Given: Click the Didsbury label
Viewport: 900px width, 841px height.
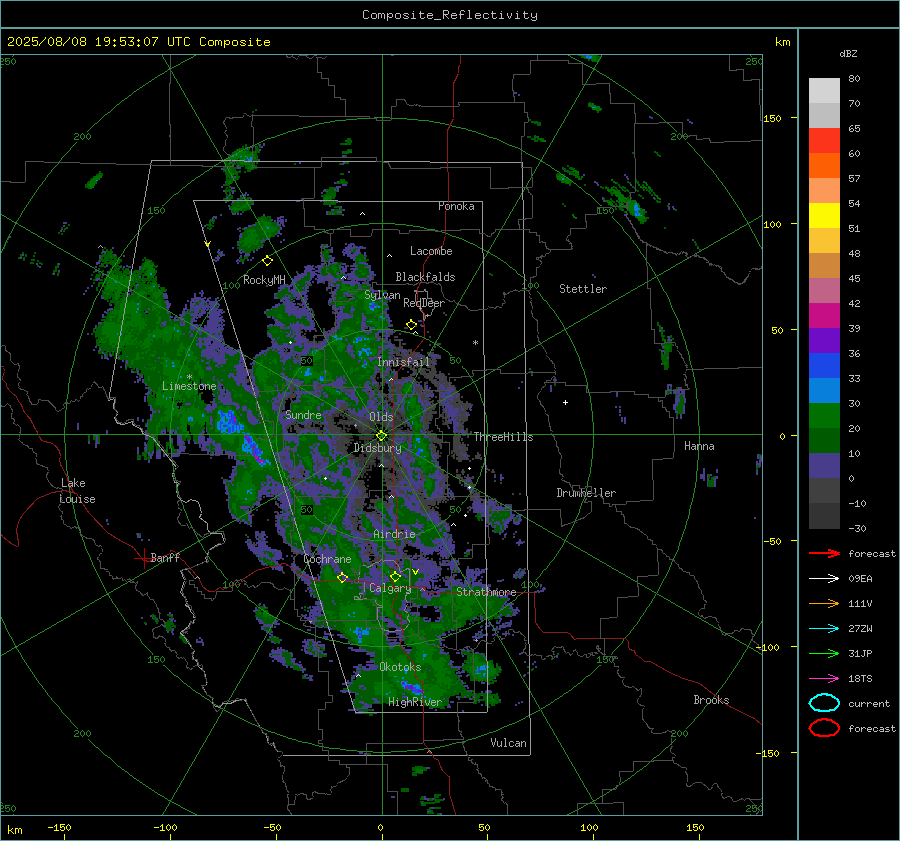Looking at the screenshot, I should pos(378,448).
